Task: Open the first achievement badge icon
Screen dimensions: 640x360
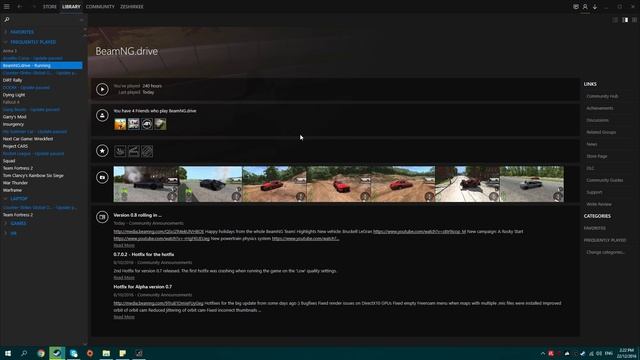Action: pyautogui.click(x=120, y=151)
